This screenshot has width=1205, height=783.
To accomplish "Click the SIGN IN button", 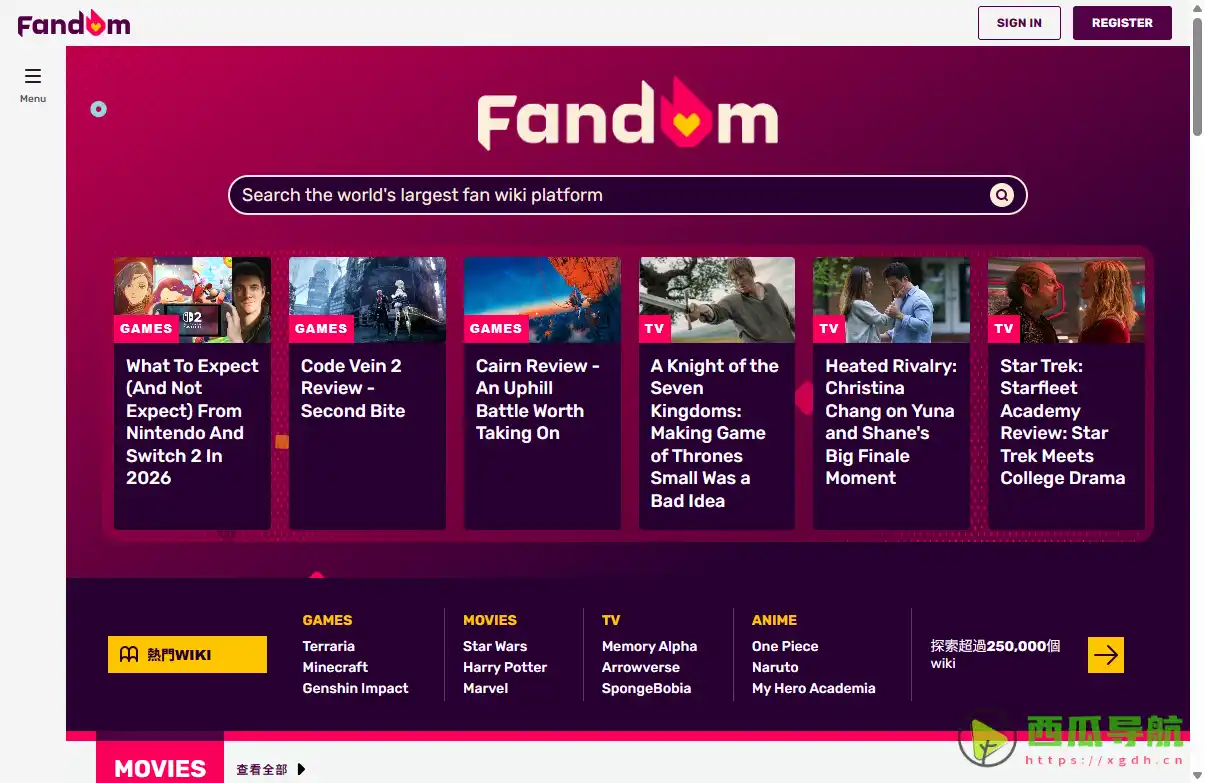I will point(1018,23).
